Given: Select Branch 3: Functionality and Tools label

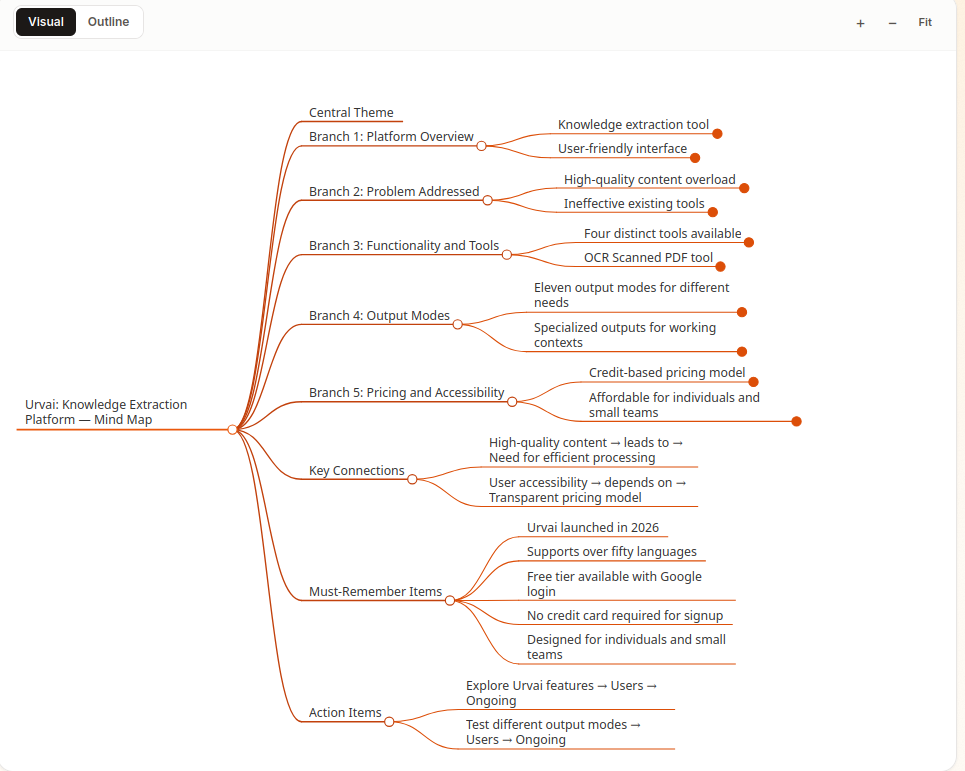Looking at the screenshot, I should [x=404, y=246].
